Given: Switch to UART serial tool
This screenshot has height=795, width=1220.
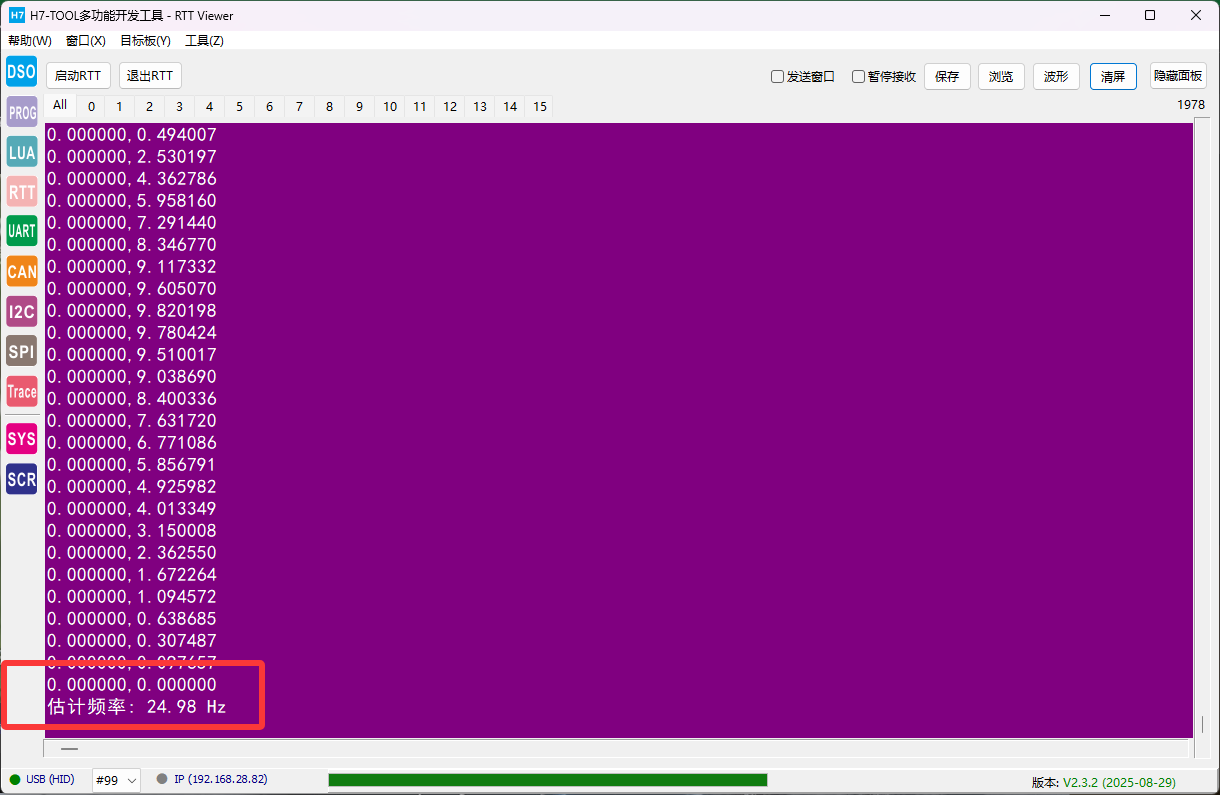Looking at the screenshot, I should coord(21,231).
